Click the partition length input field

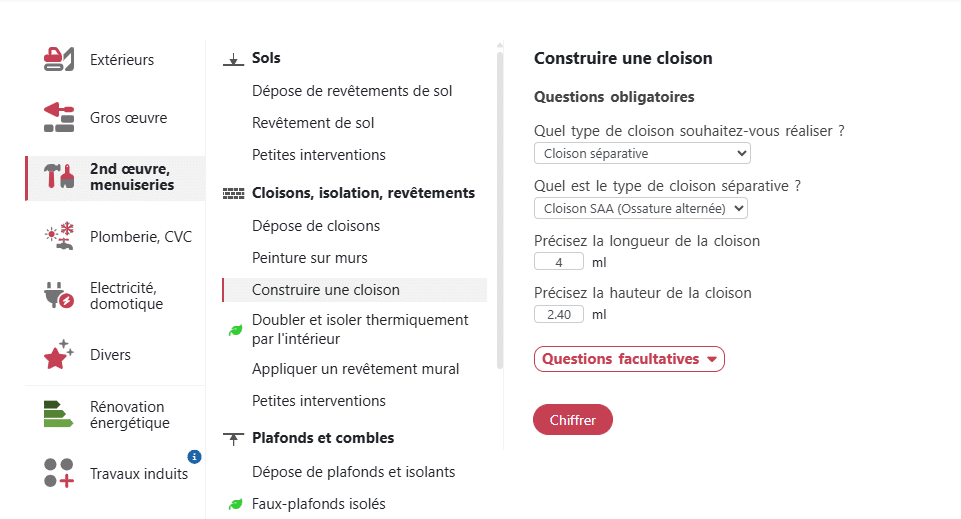point(559,262)
